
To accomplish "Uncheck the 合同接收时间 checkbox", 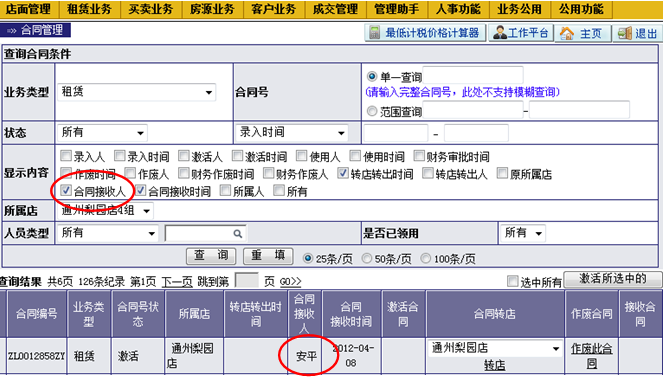I will (140, 190).
